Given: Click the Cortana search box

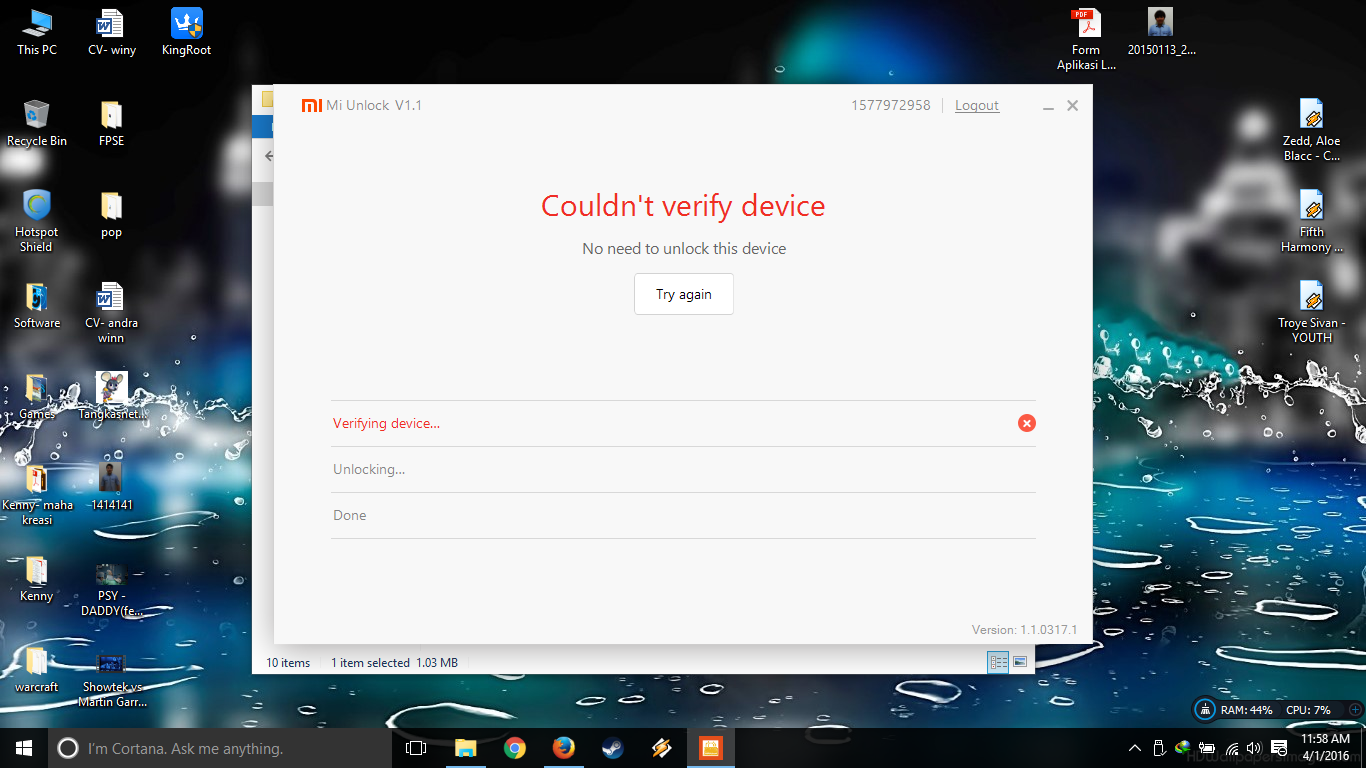Looking at the screenshot, I should click(220, 748).
